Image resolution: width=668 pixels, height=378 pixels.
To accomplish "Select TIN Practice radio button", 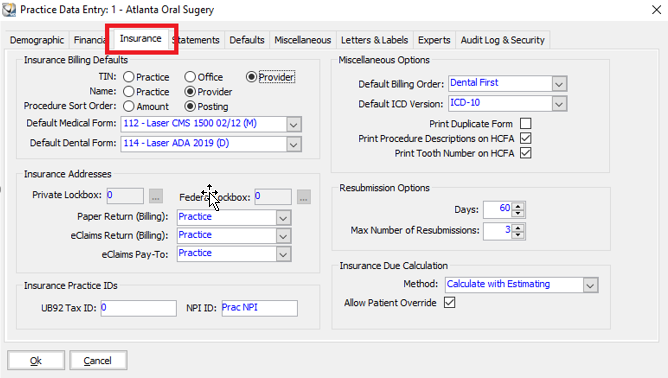I will (x=129, y=77).
